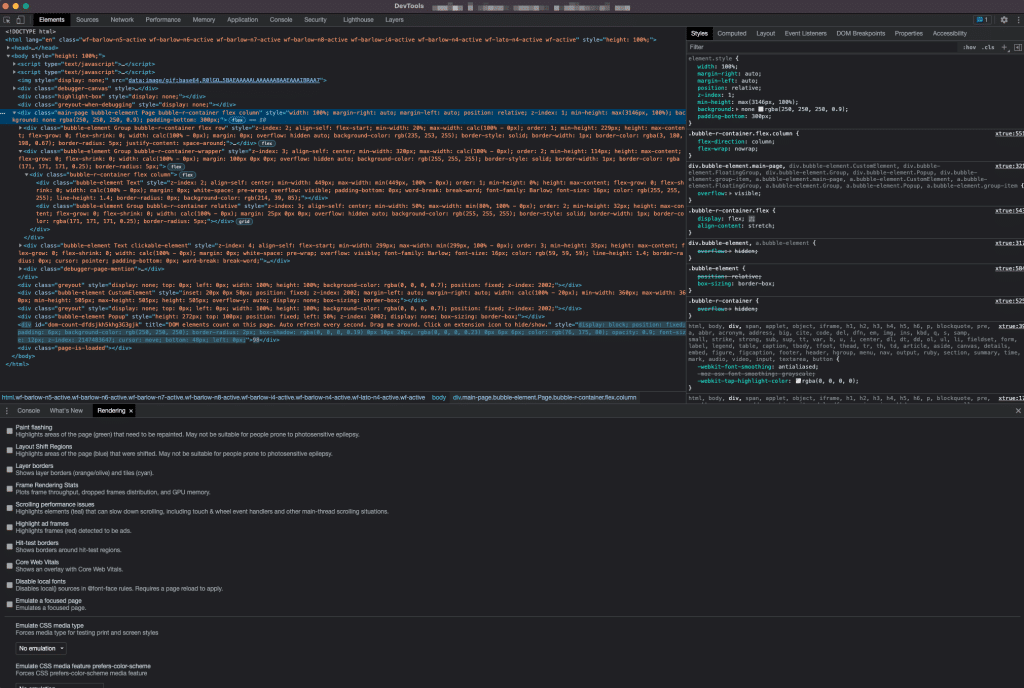This screenshot has width=1024, height=688.
Task: Activate the inspect element picker icon
Action: (7, 19)
